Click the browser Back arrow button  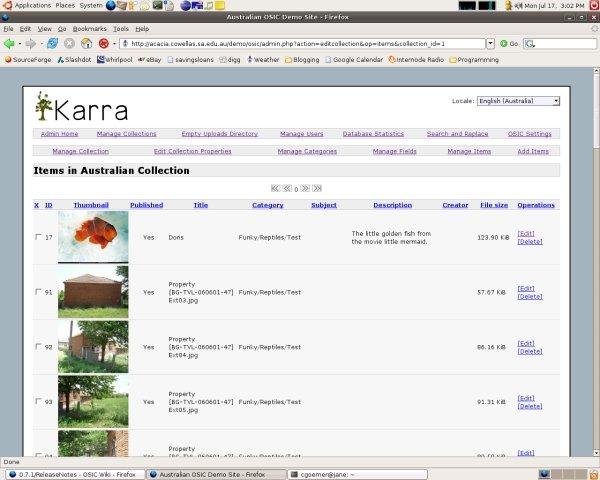point(9,44)
